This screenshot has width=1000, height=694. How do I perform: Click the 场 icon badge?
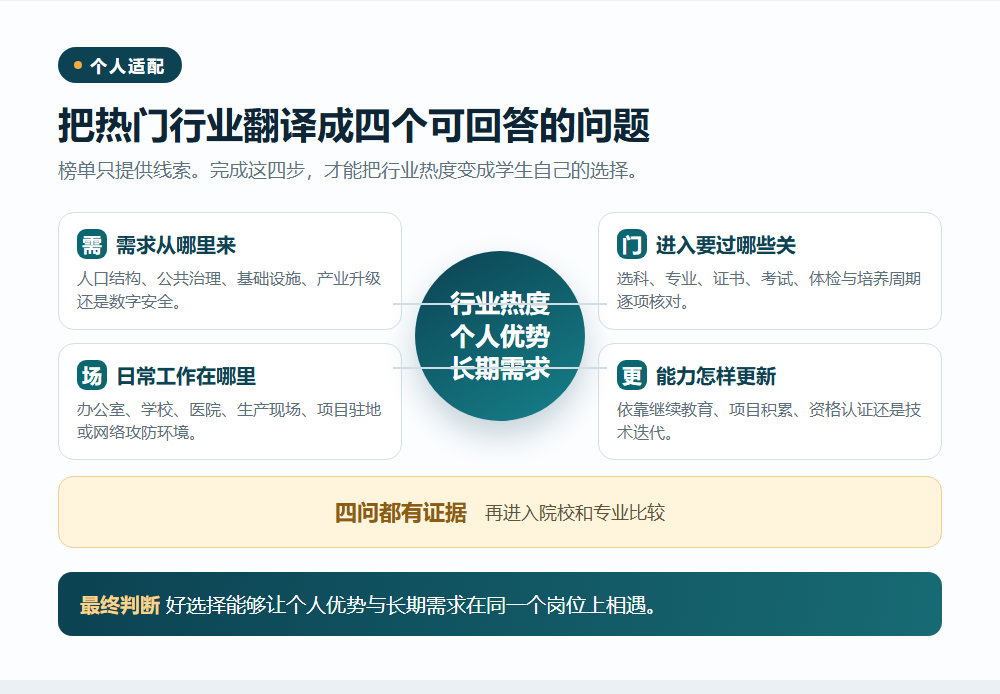[x=92, y=375]
